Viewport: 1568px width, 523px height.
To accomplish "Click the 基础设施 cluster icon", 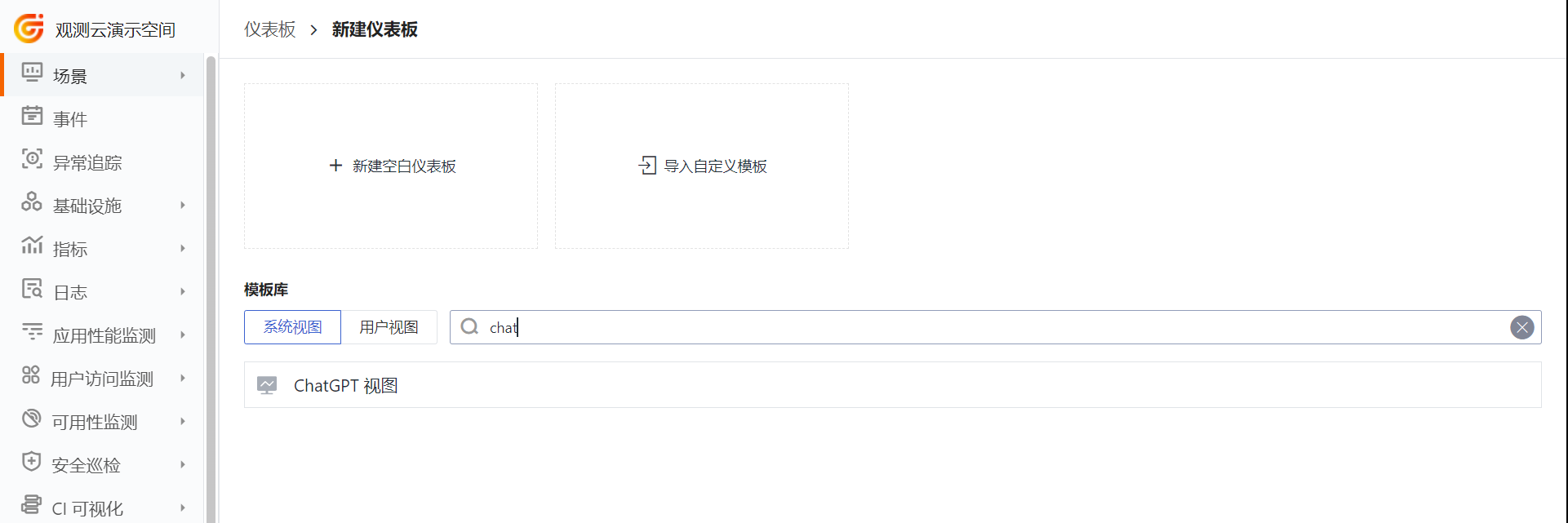I will [x=32, y=202].
